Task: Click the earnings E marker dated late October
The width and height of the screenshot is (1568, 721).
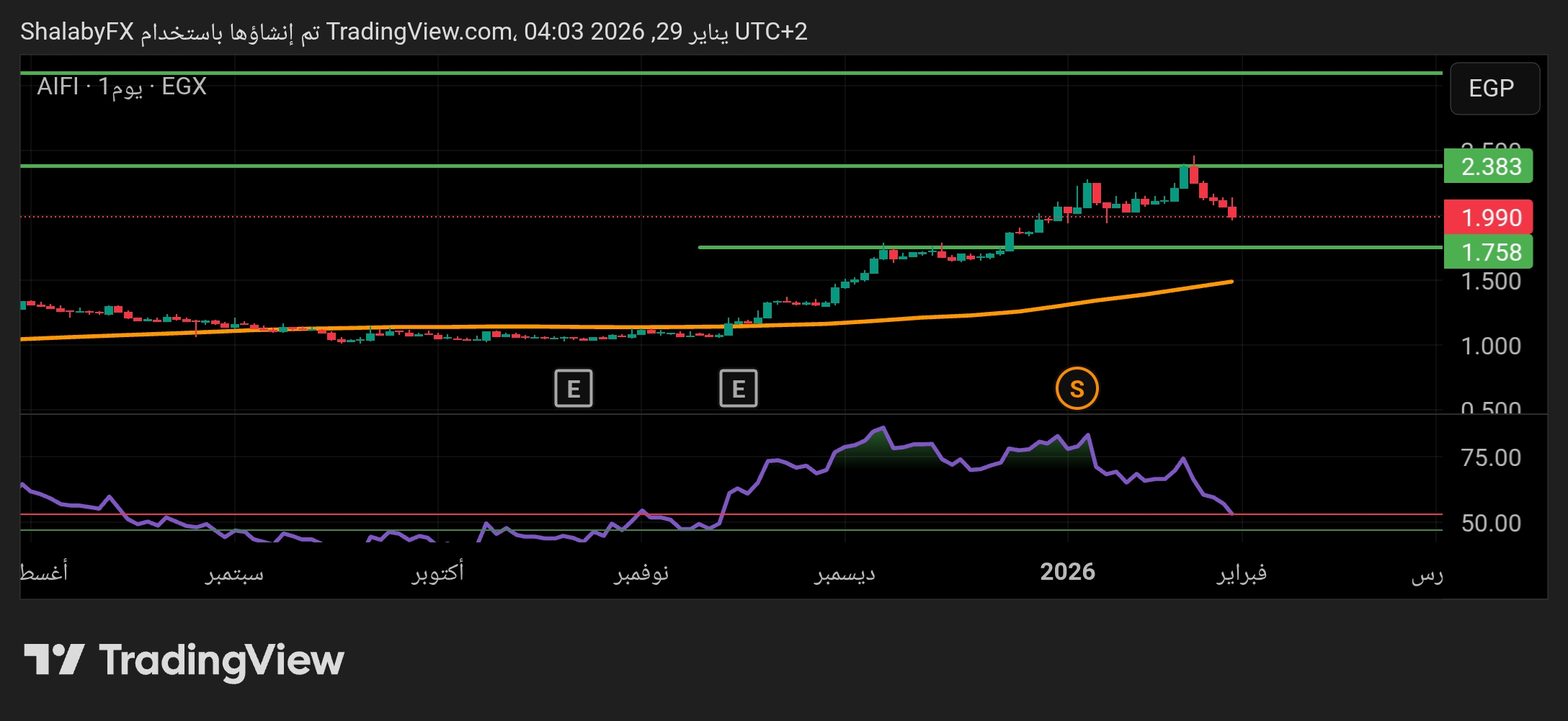Action: (x=573, y=389)
